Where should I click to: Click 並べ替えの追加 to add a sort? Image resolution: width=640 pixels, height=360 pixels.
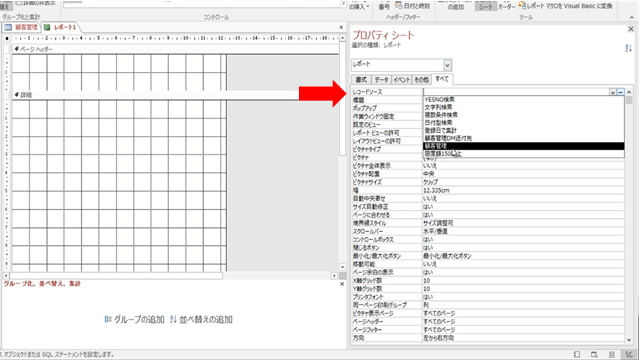point(201,320)
